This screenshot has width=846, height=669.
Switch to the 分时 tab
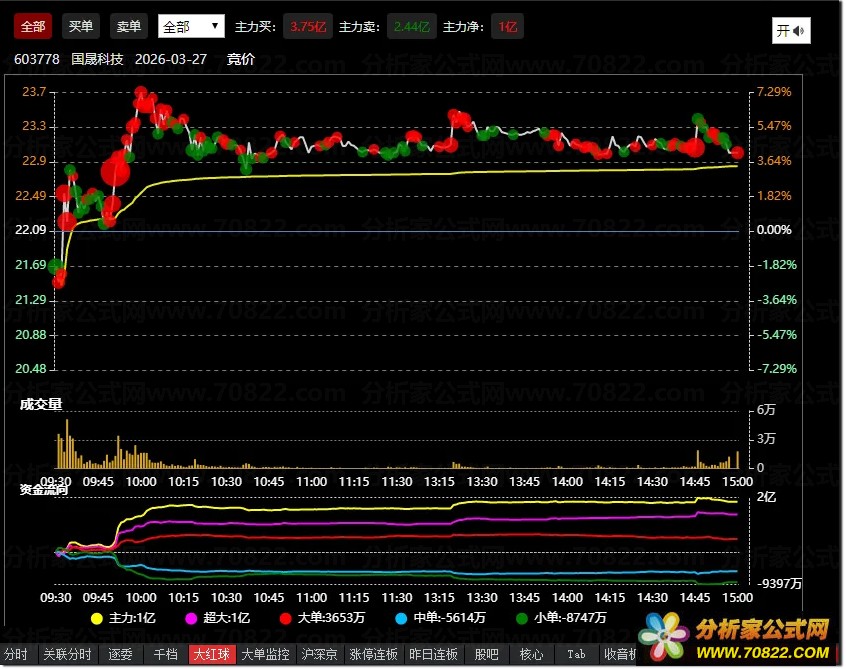tap(17, 655)
